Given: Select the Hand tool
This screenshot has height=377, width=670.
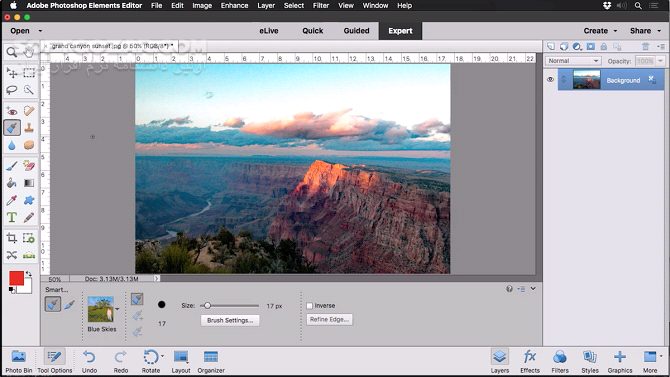Looking at the screenshot, I should tap(29, 52).
